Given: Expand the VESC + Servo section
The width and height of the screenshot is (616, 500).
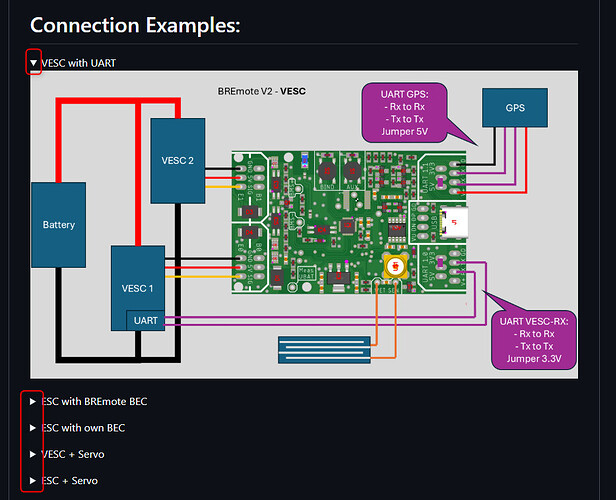Looking at the screenshot, I should pyautogui.click(x=33, y=454).
